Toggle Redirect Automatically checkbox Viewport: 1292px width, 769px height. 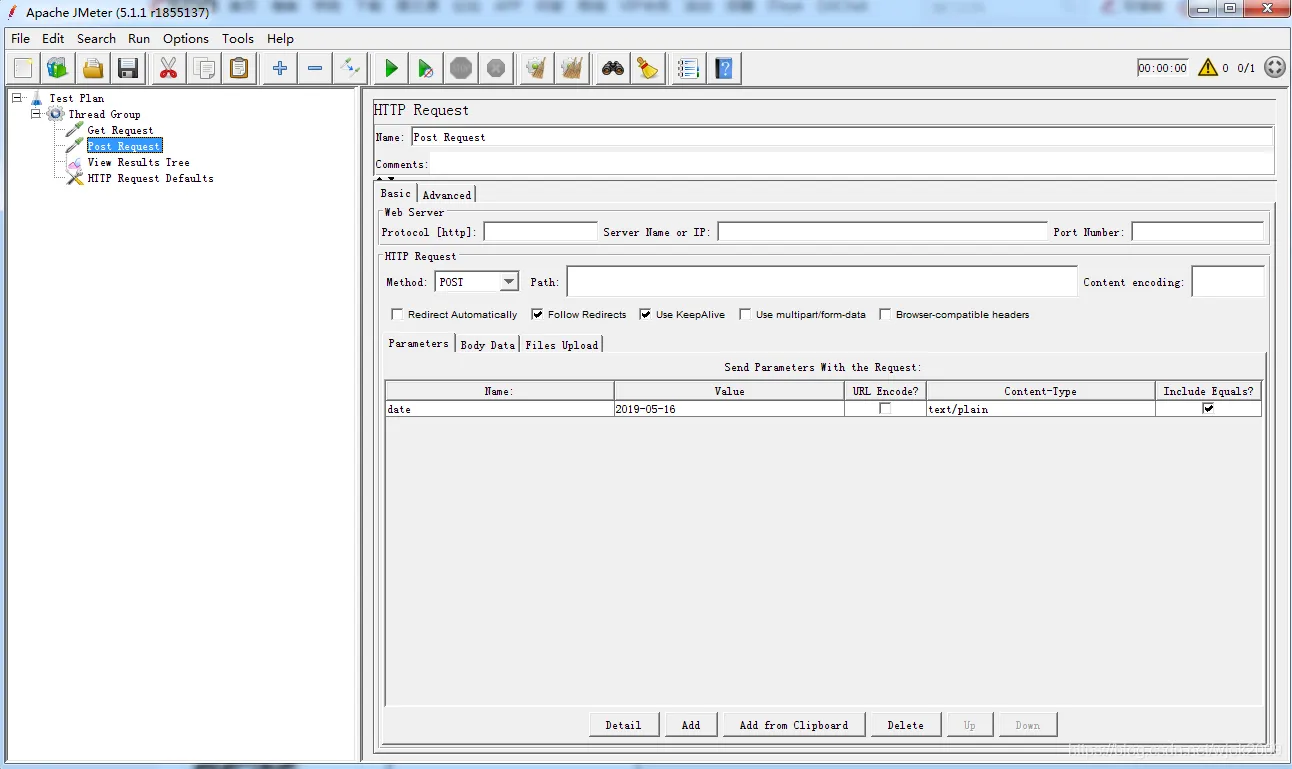[x=397, y=314]
